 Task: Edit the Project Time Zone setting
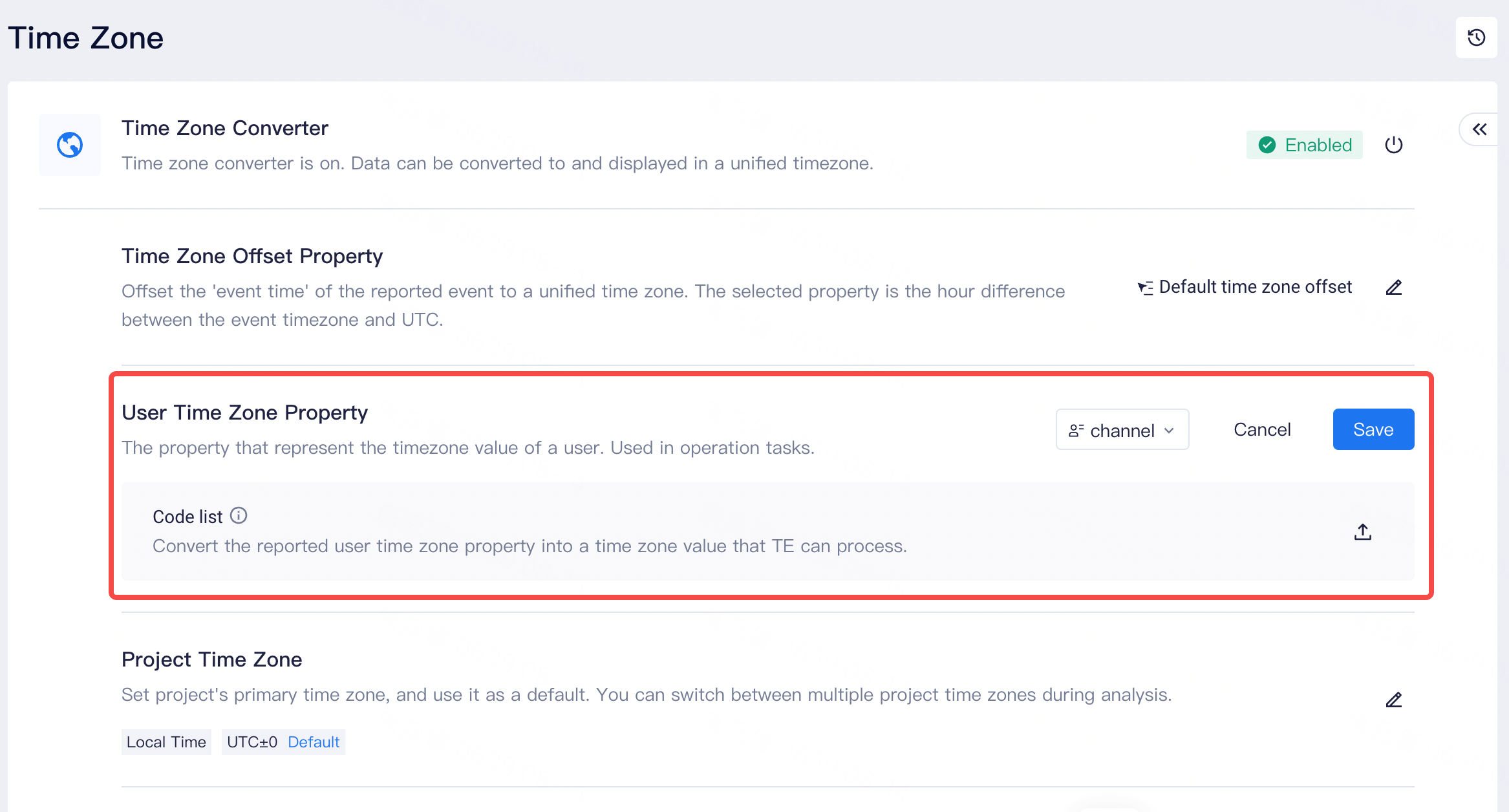1394,700
